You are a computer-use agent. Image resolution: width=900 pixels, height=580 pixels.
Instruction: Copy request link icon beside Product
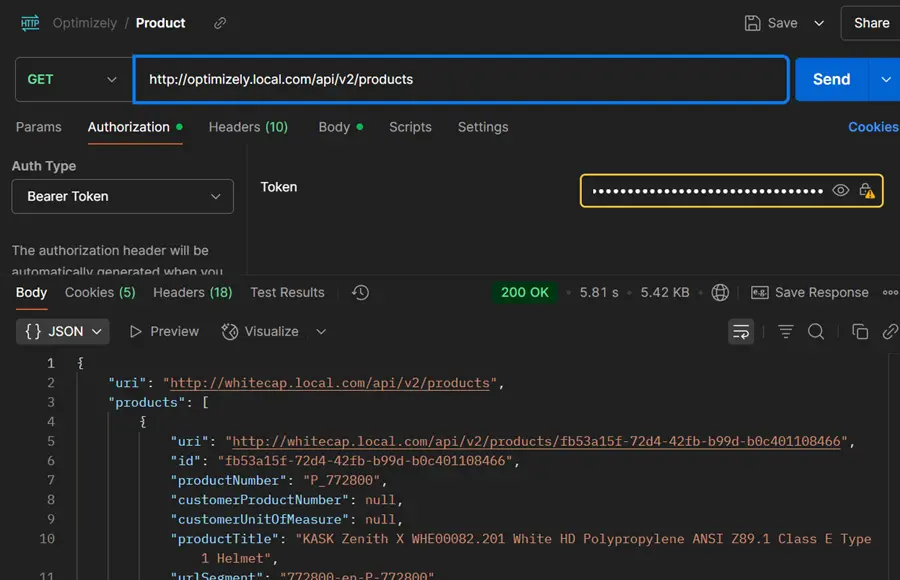[220, 23]
